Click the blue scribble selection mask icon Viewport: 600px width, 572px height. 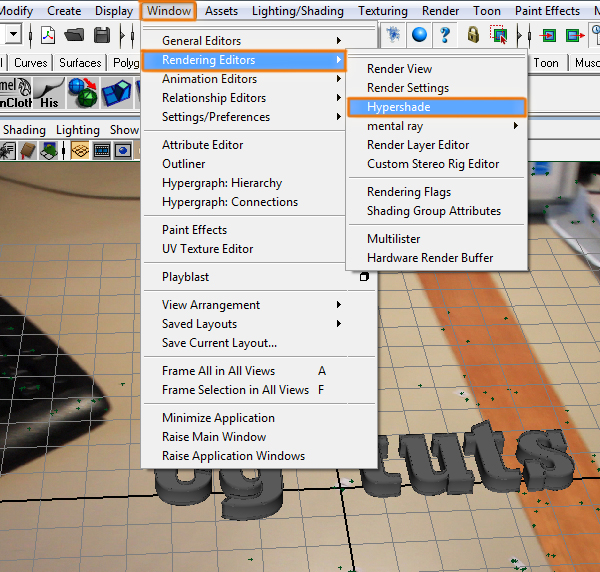pos(393,35)
